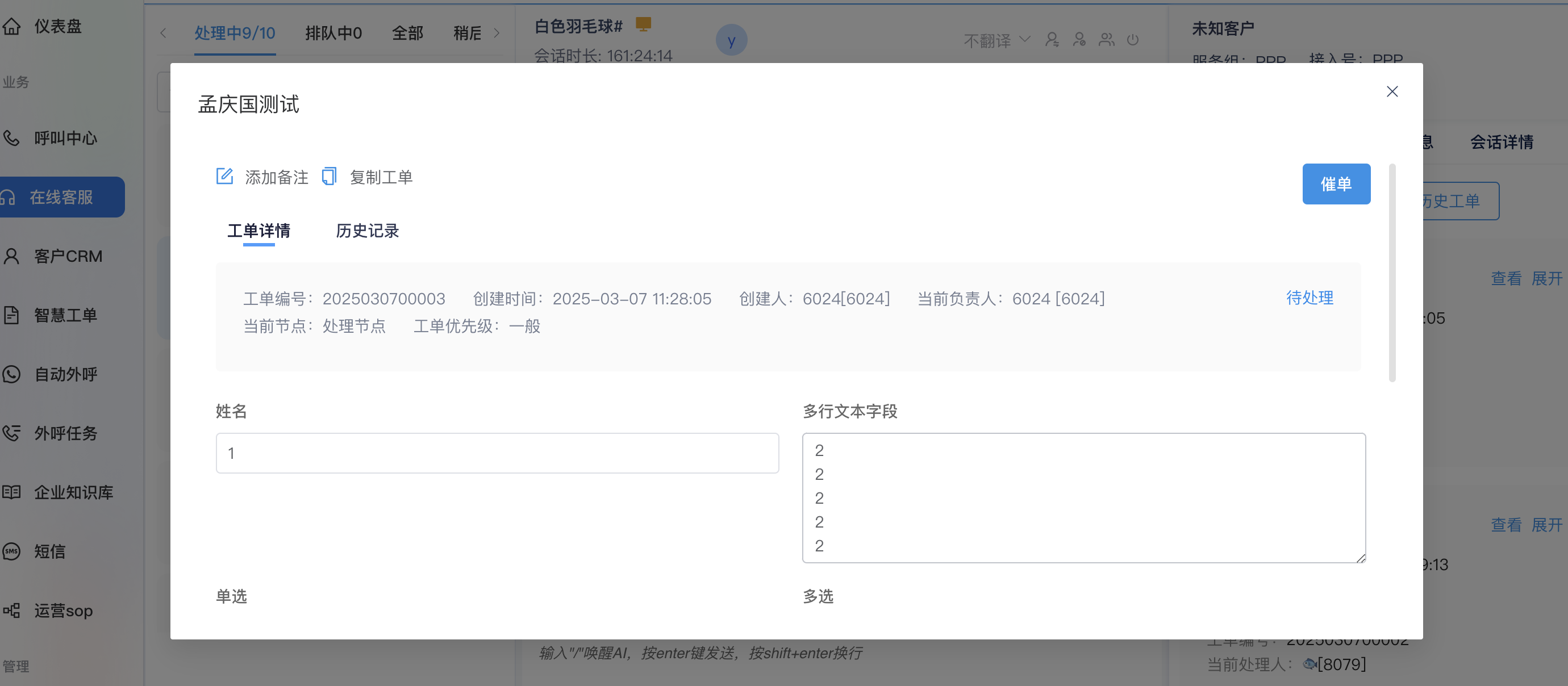Viewport: 1568px width, 686px height.
Task: Click the 呼叫中心 phone icon
Action: point(11,138)
